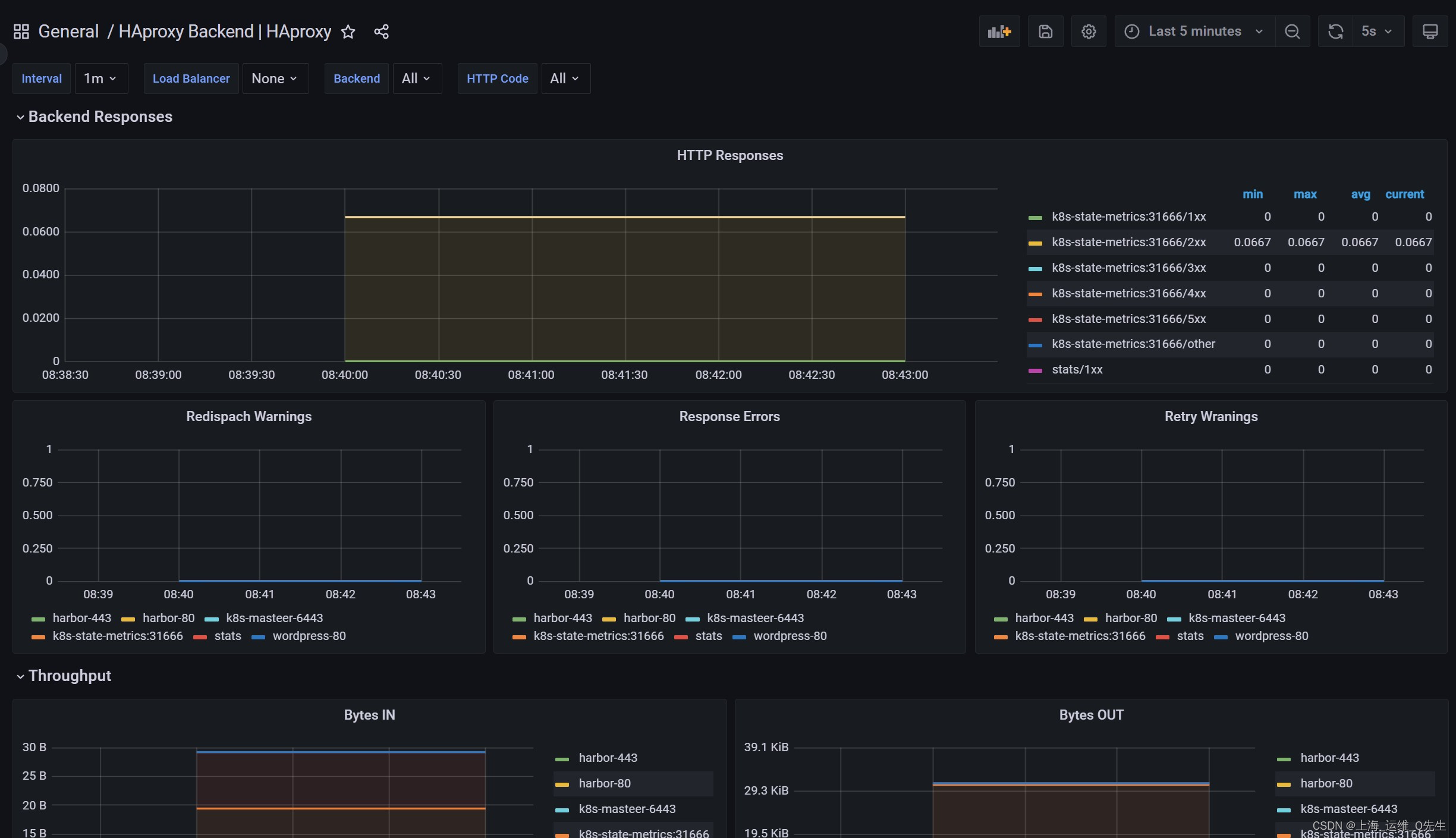Refresh the dashboard now

1335,32
